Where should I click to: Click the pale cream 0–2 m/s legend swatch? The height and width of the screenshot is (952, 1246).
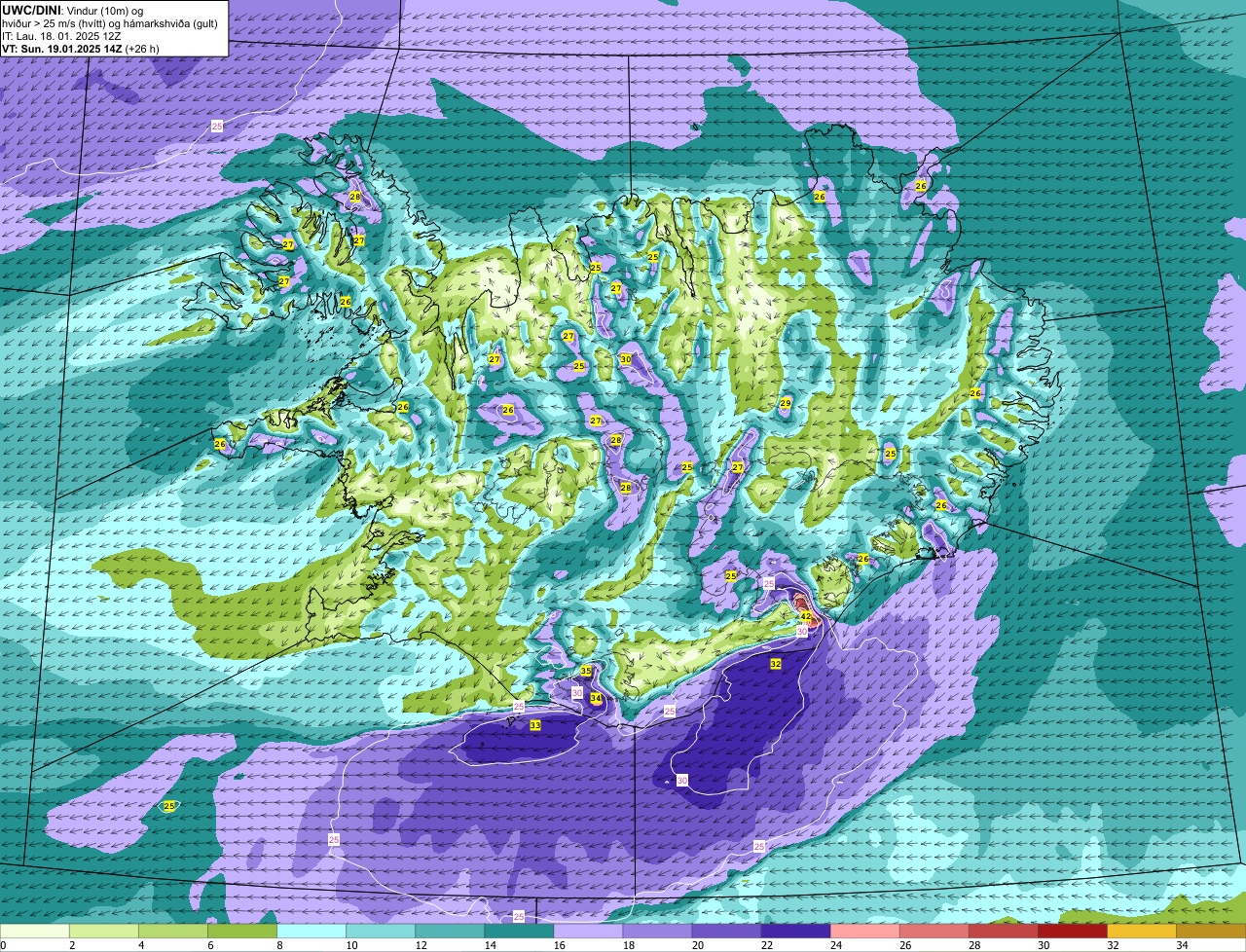(x=35, y=932)
